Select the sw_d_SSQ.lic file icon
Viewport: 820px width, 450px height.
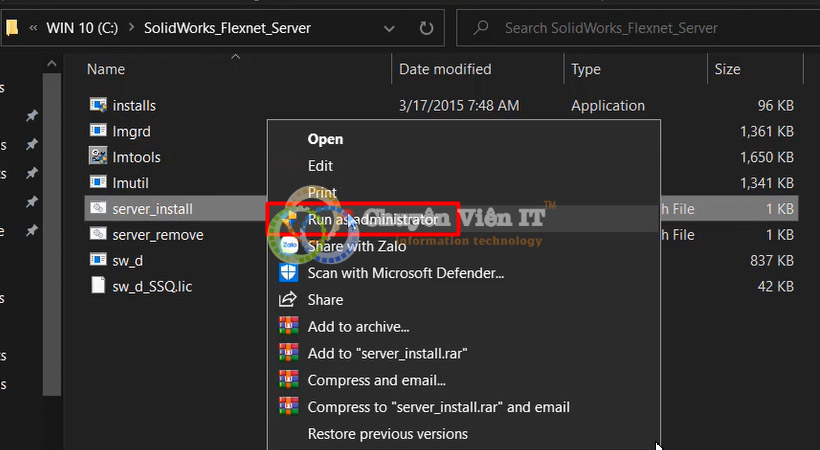pos(97,287)
